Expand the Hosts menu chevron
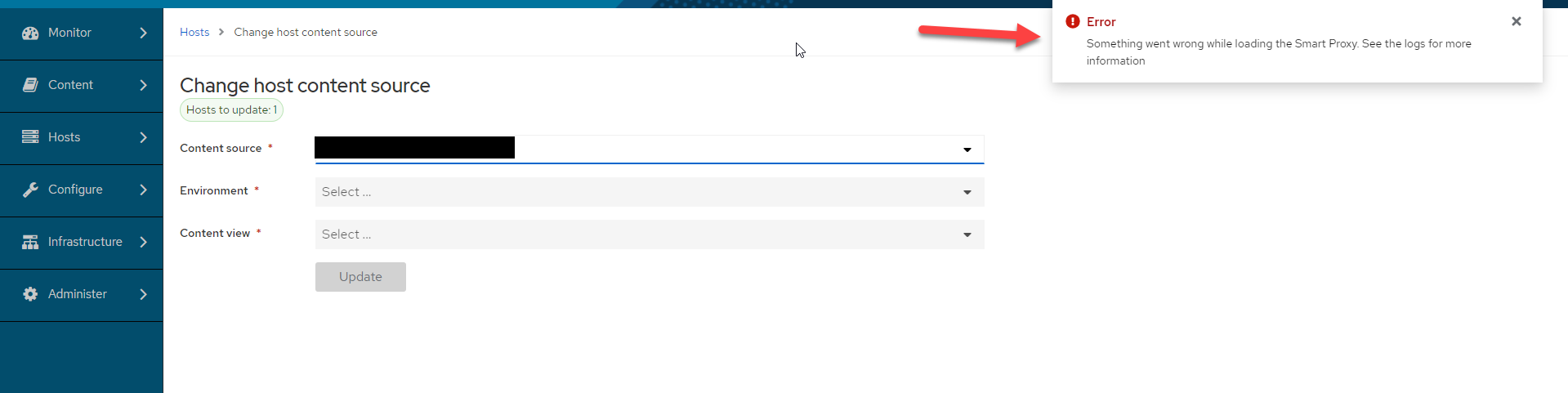This screenshot has height=393, width=1568. pos(143,137)
